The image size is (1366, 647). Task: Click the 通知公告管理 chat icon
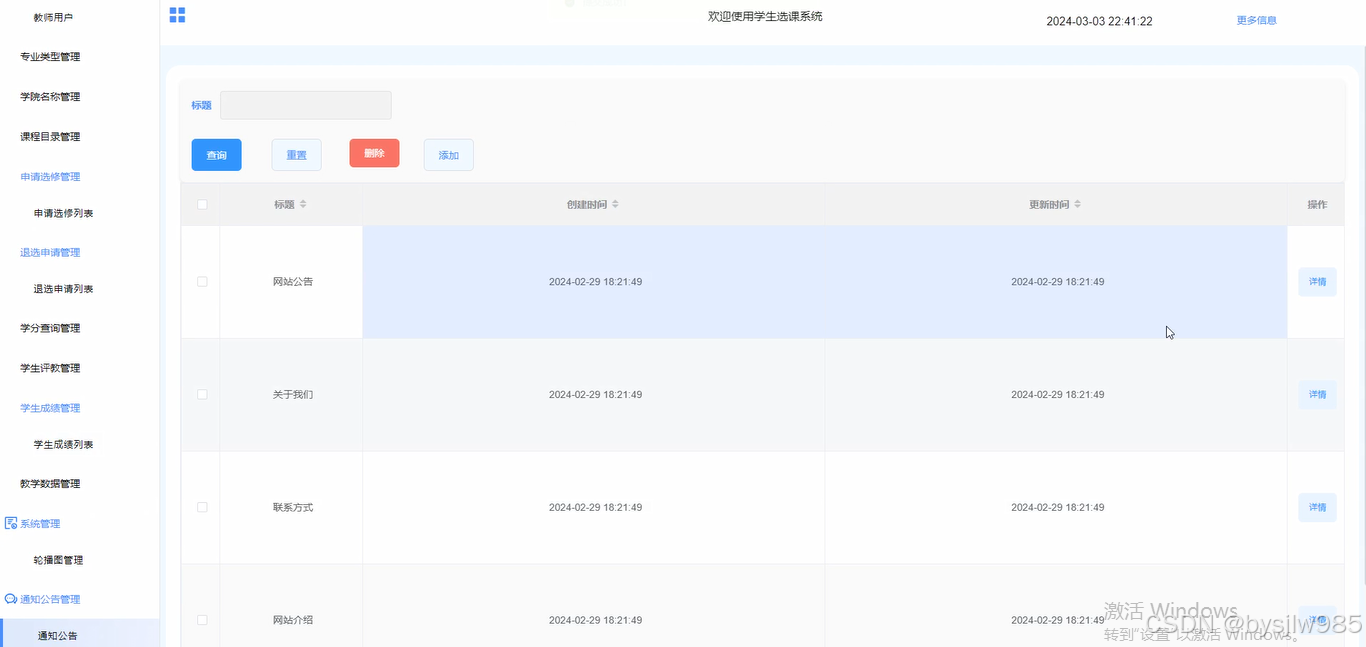[11, 599]
